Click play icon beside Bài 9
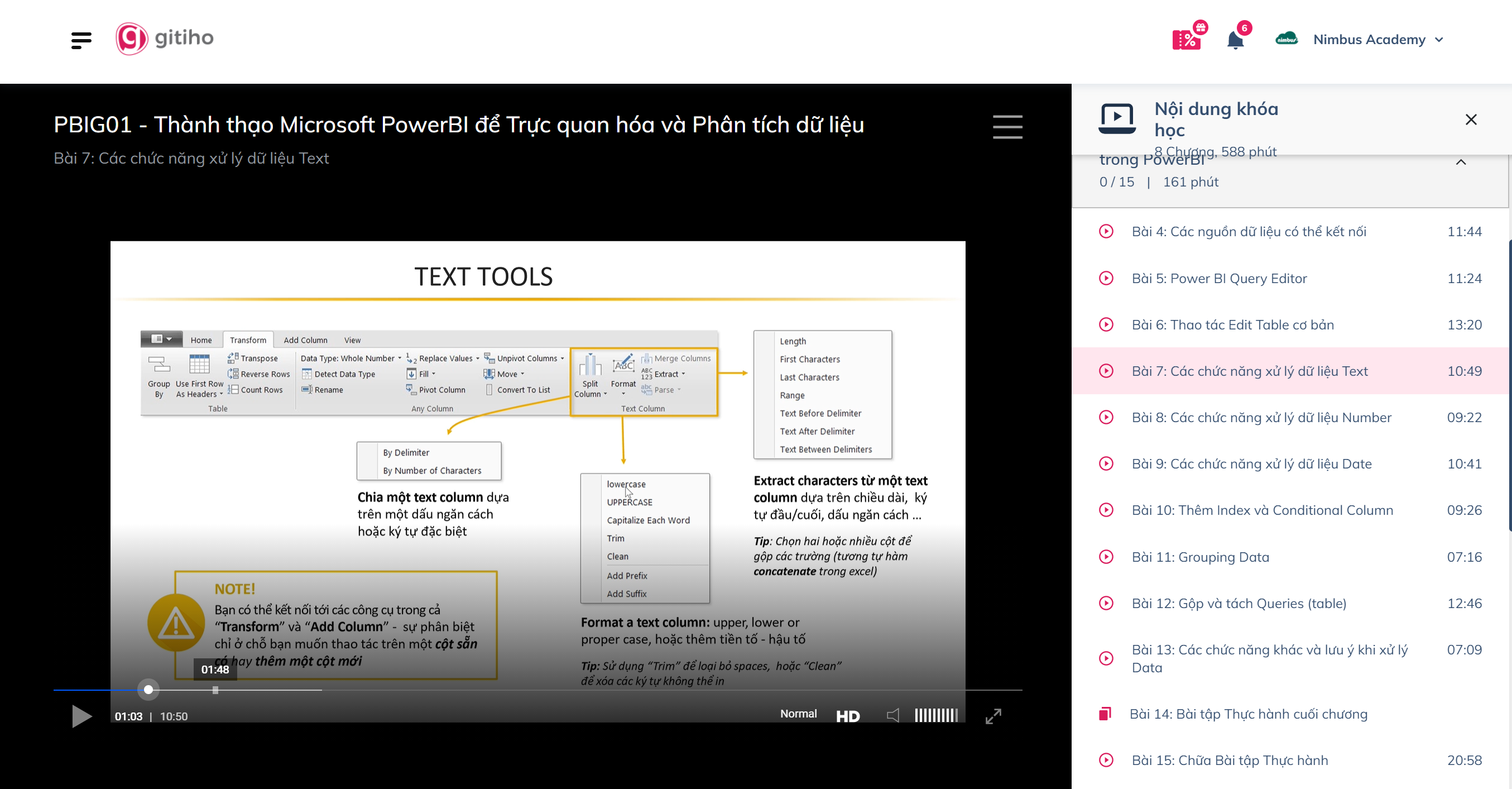The image size is (1512, 789). [x=1106, y=464]
